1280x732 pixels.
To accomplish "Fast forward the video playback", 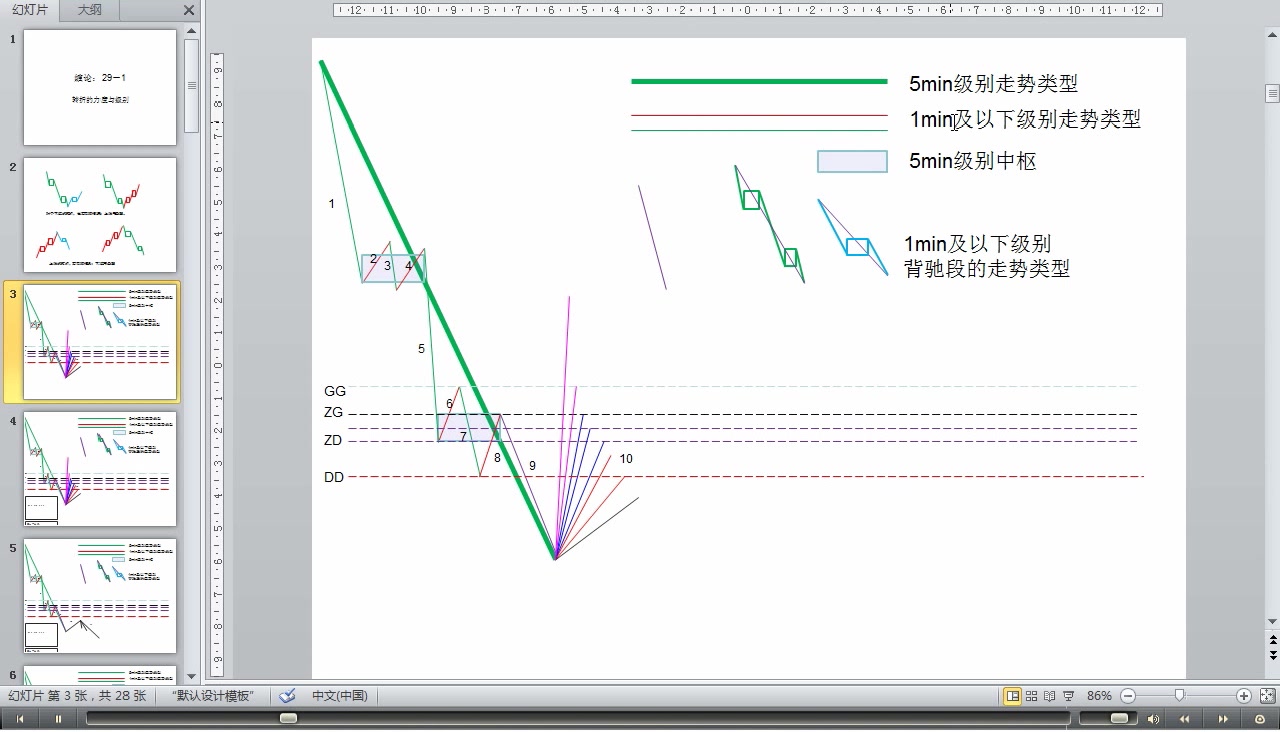I will pos(1222,719).
